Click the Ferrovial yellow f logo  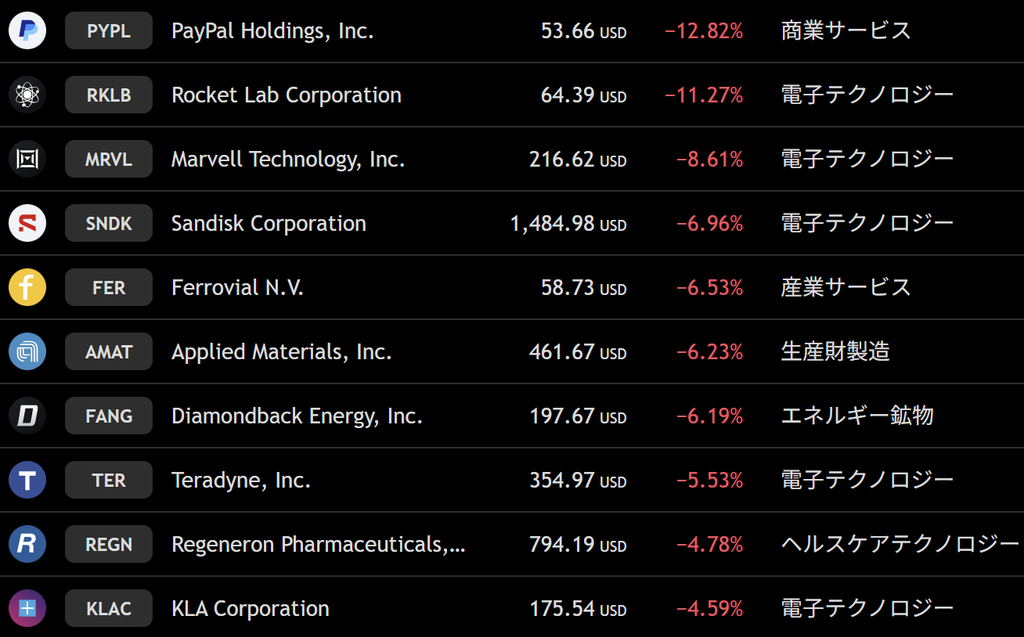click(x=27, y=287)
